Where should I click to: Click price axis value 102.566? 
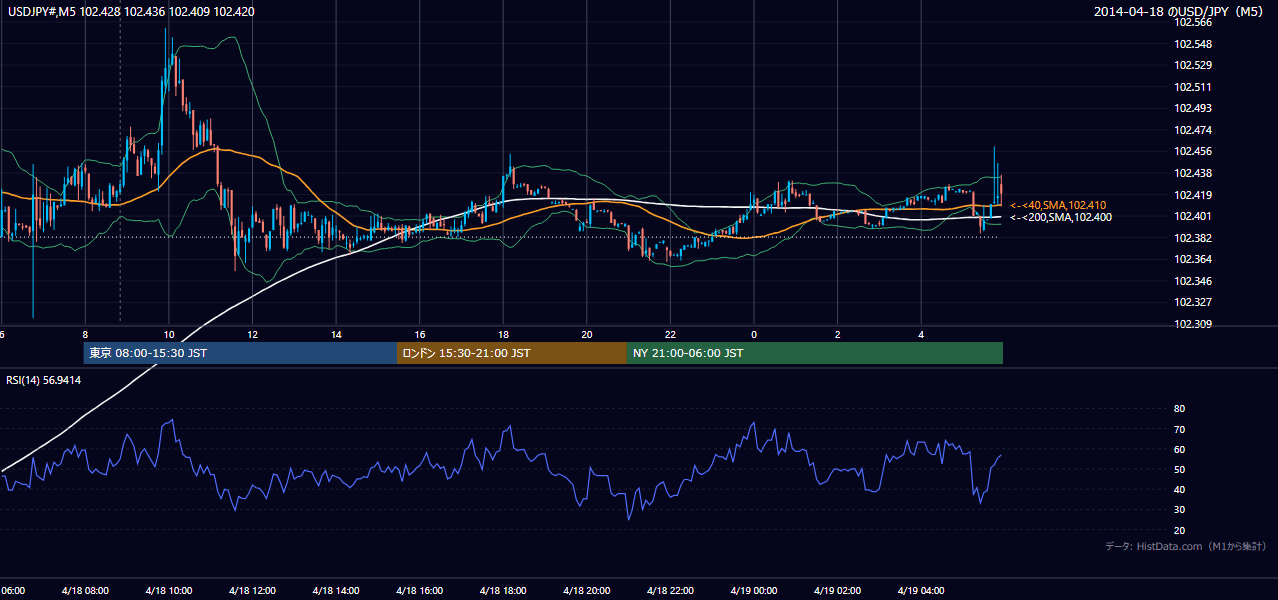(x=1192, y=22)
